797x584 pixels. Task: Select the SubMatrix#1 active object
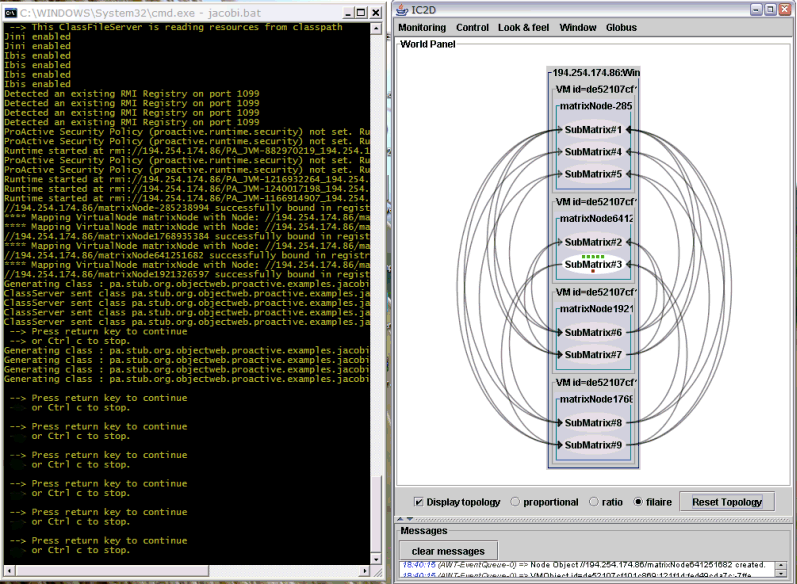(x=593, y=130)
